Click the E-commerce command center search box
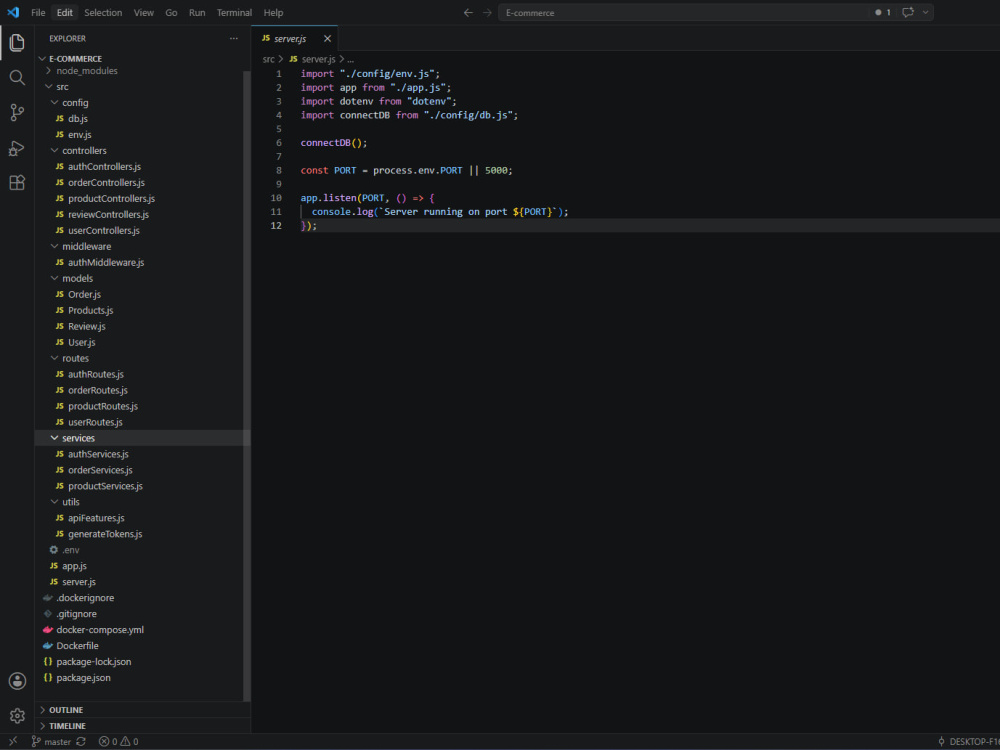Viewport: 1000px width, 750px height. (x=682, y=12)
